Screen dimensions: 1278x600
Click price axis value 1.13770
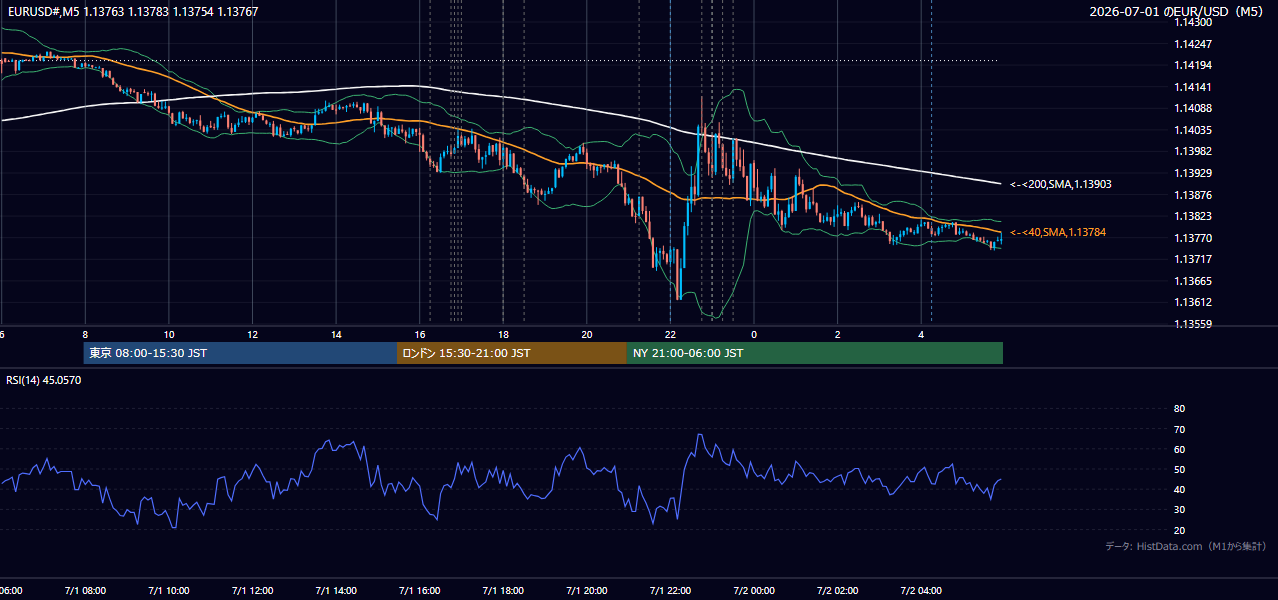pos(1194,238)
